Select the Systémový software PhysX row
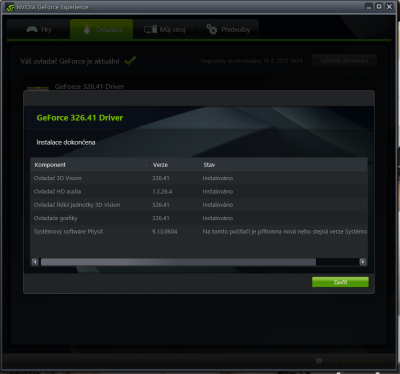The width and height of the screenshot is (400, 374). 199,231
